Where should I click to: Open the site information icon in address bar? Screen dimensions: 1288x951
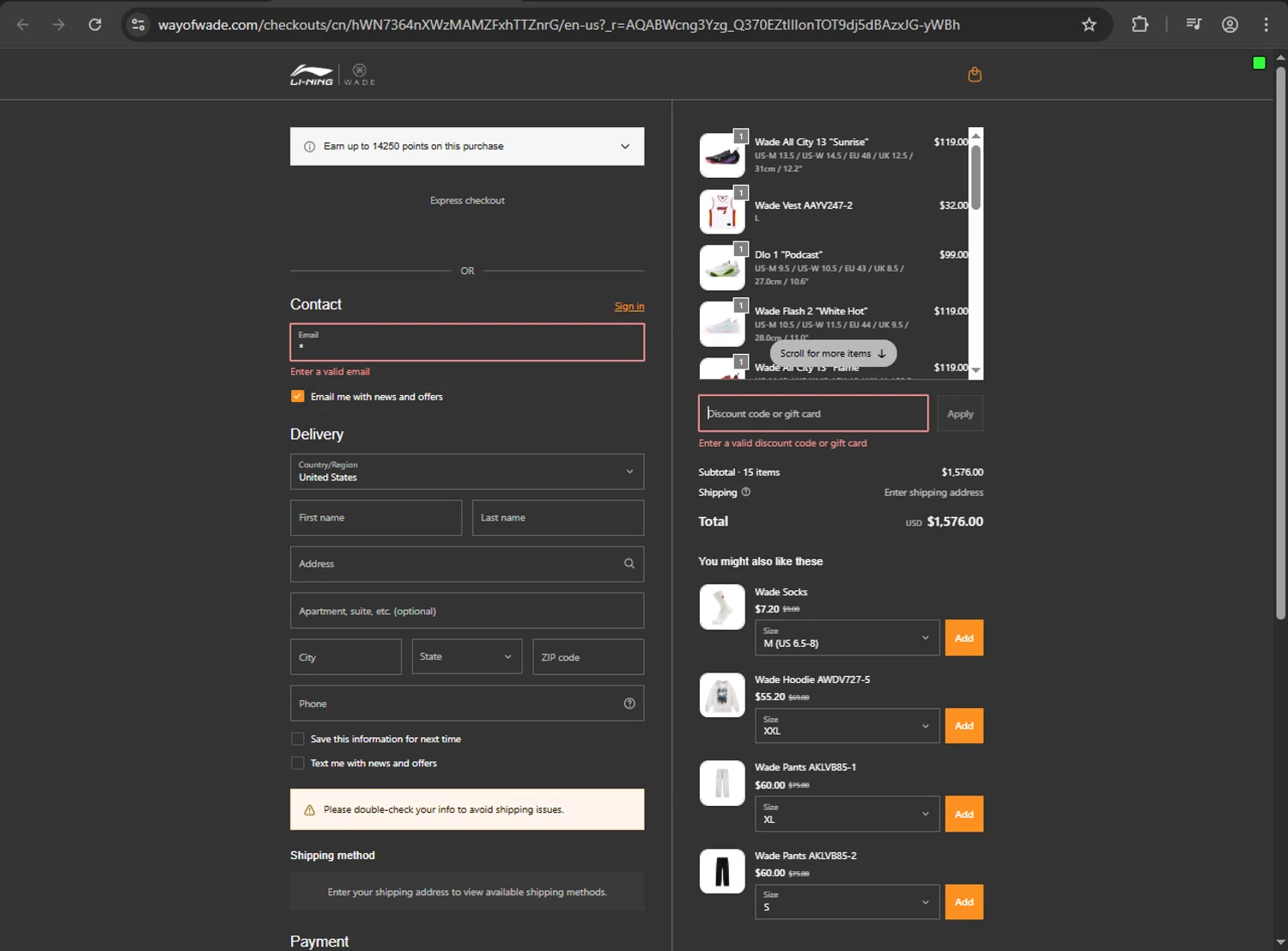pos(138,25)
